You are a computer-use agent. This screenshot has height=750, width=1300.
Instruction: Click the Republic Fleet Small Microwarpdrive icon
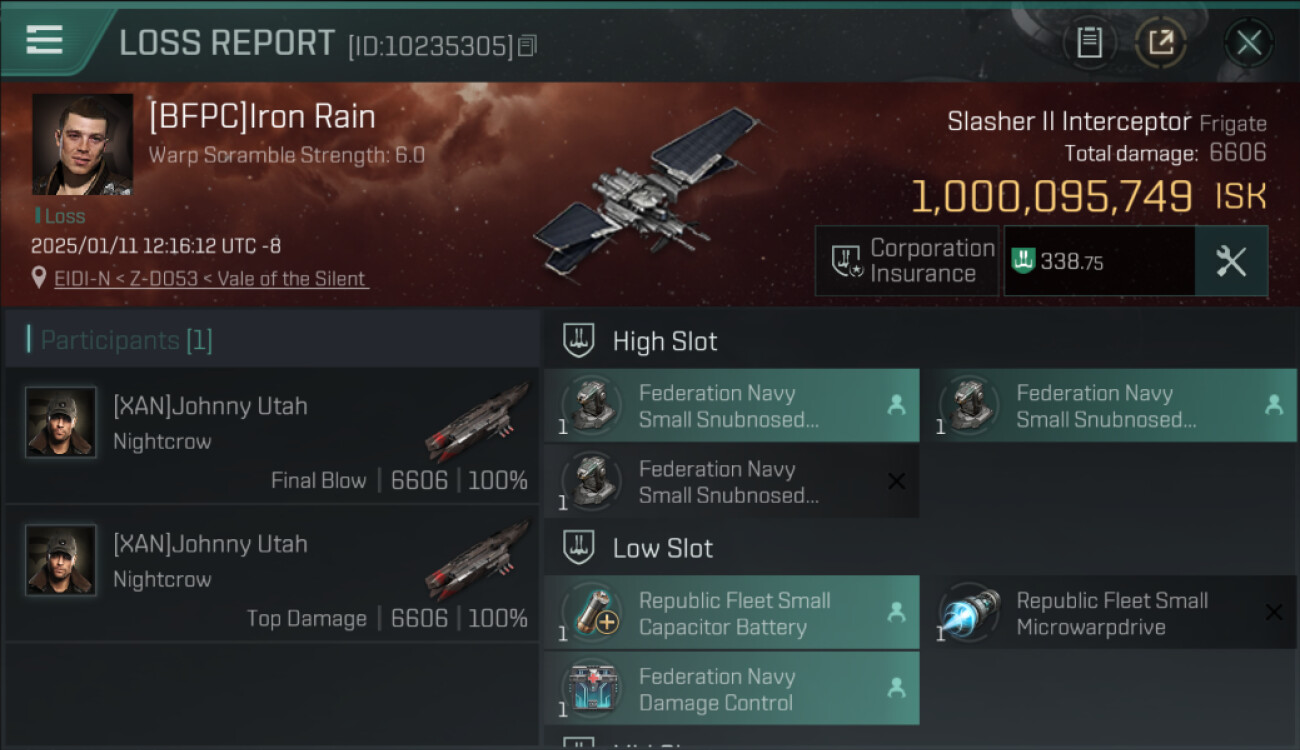click(970, 613)
